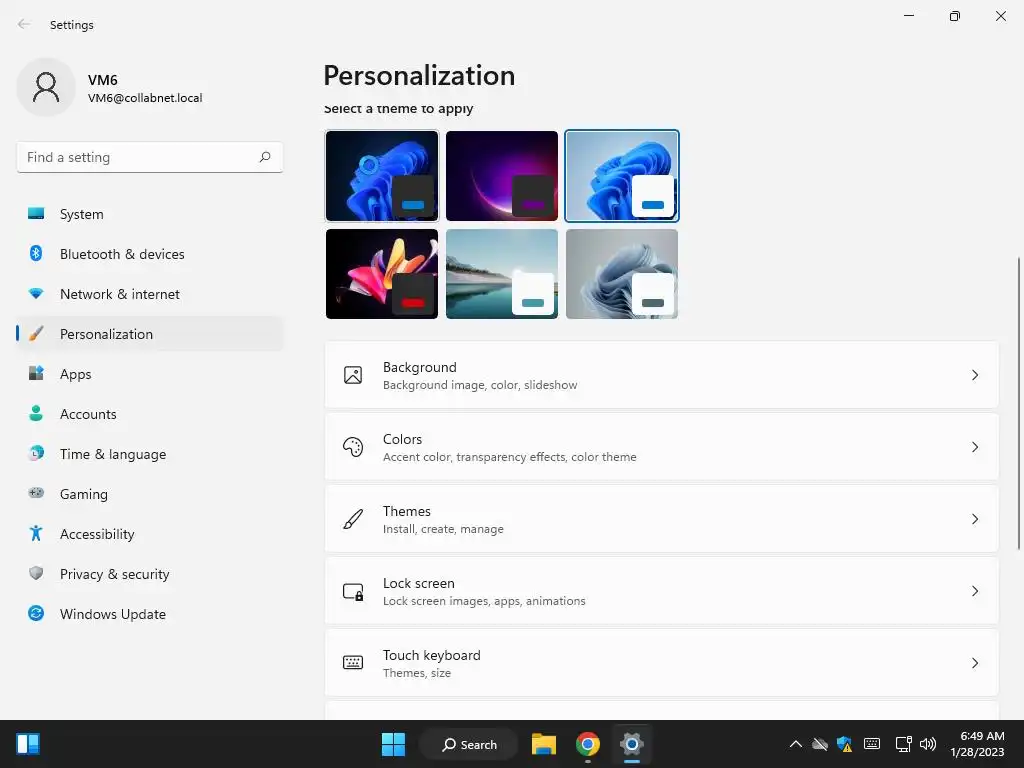This screenshot has height=768, width=1024.
Task: Click the Network wifi icon in sidebar
Action: (36, 294)
